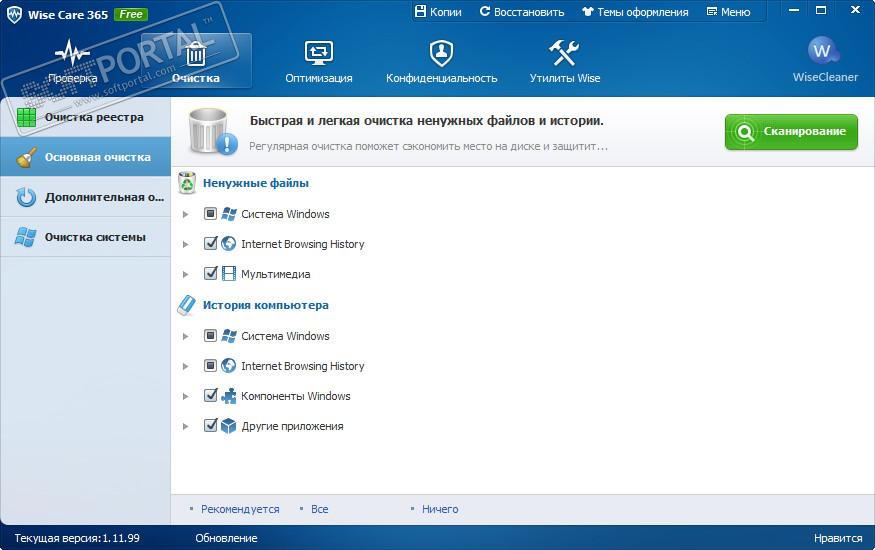The height and width of the screenshot is (550, 875).
Task: Uncheck Internet Browsing History under Ненужные файлы
Action: coord(210,243)
